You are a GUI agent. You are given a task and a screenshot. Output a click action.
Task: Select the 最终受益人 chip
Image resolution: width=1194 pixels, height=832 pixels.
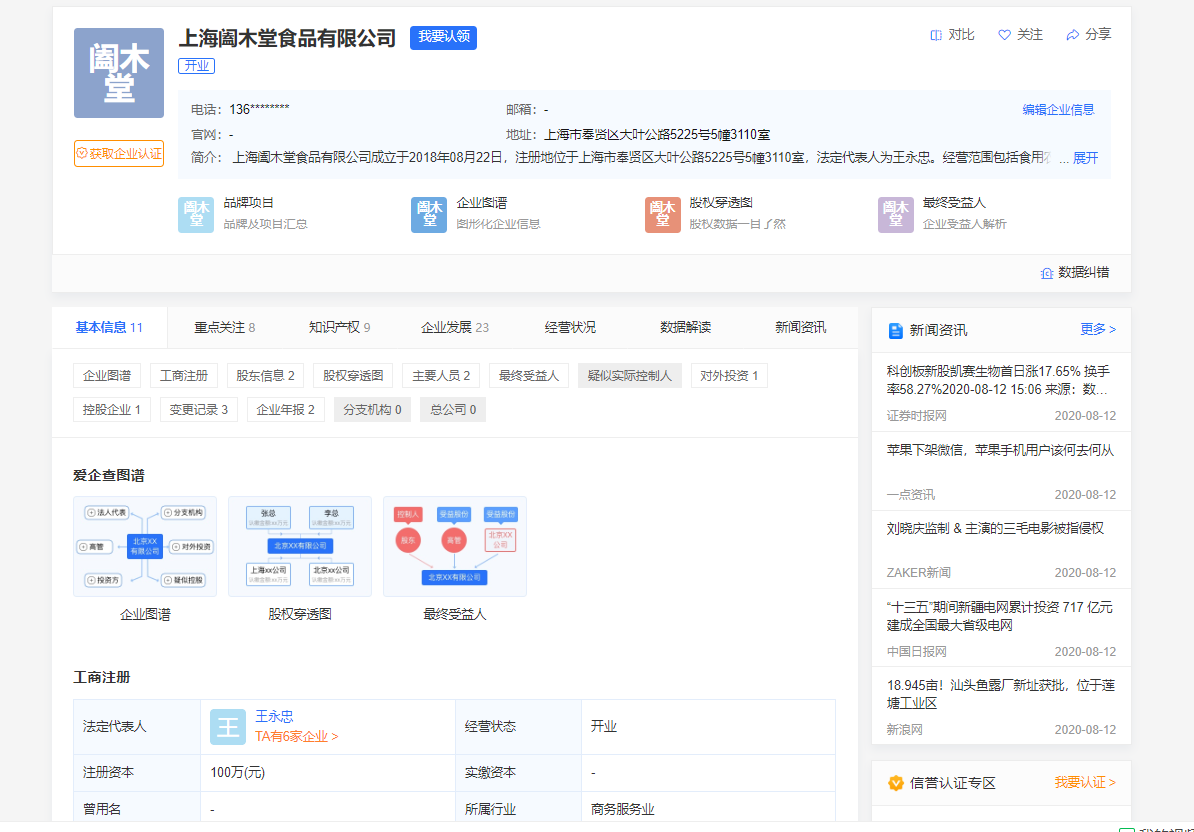[528, 376]
